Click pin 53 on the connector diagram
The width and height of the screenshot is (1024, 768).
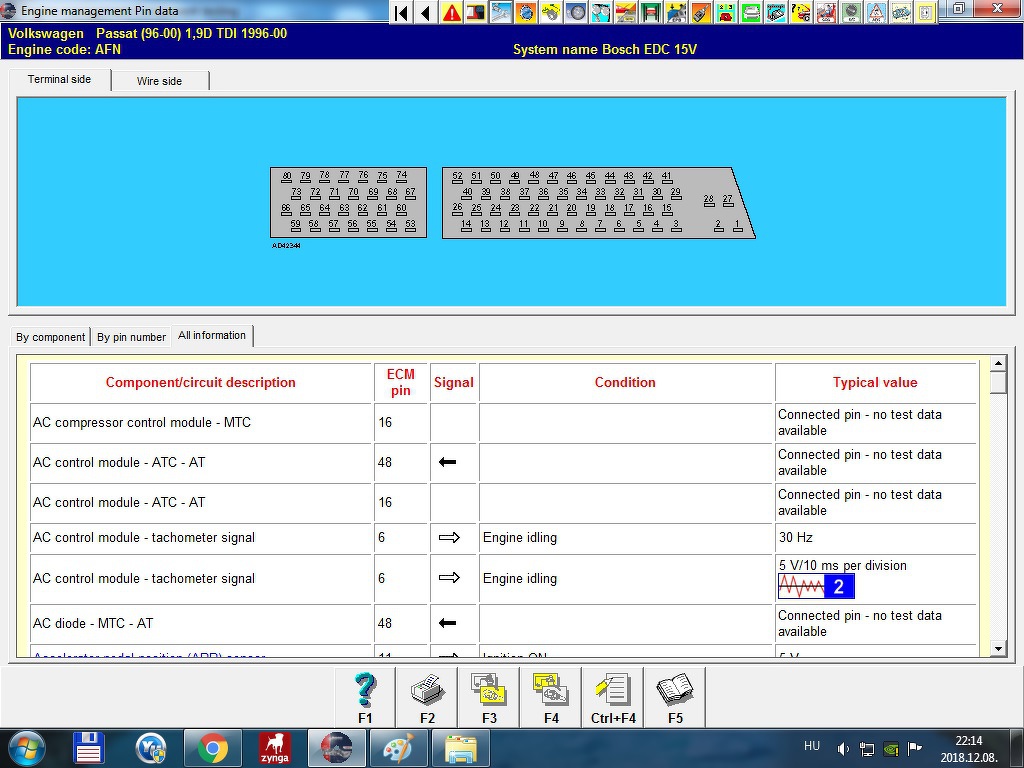point(410,225)
